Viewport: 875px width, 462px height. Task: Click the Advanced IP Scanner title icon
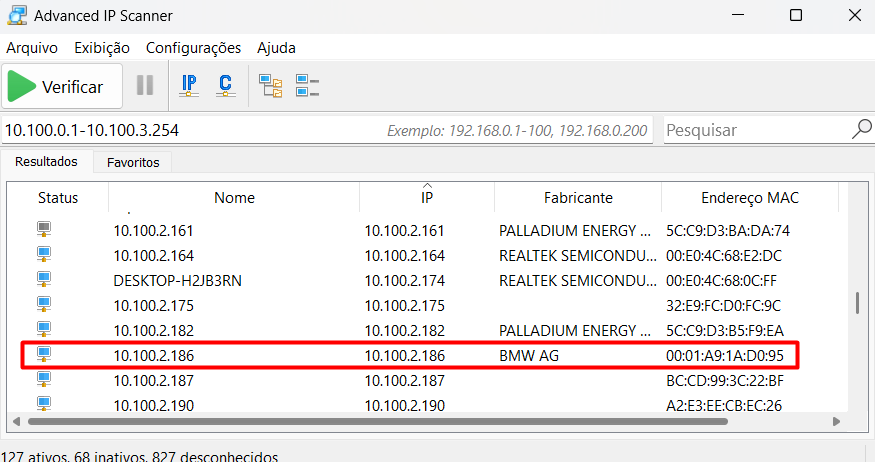[17, 15]
